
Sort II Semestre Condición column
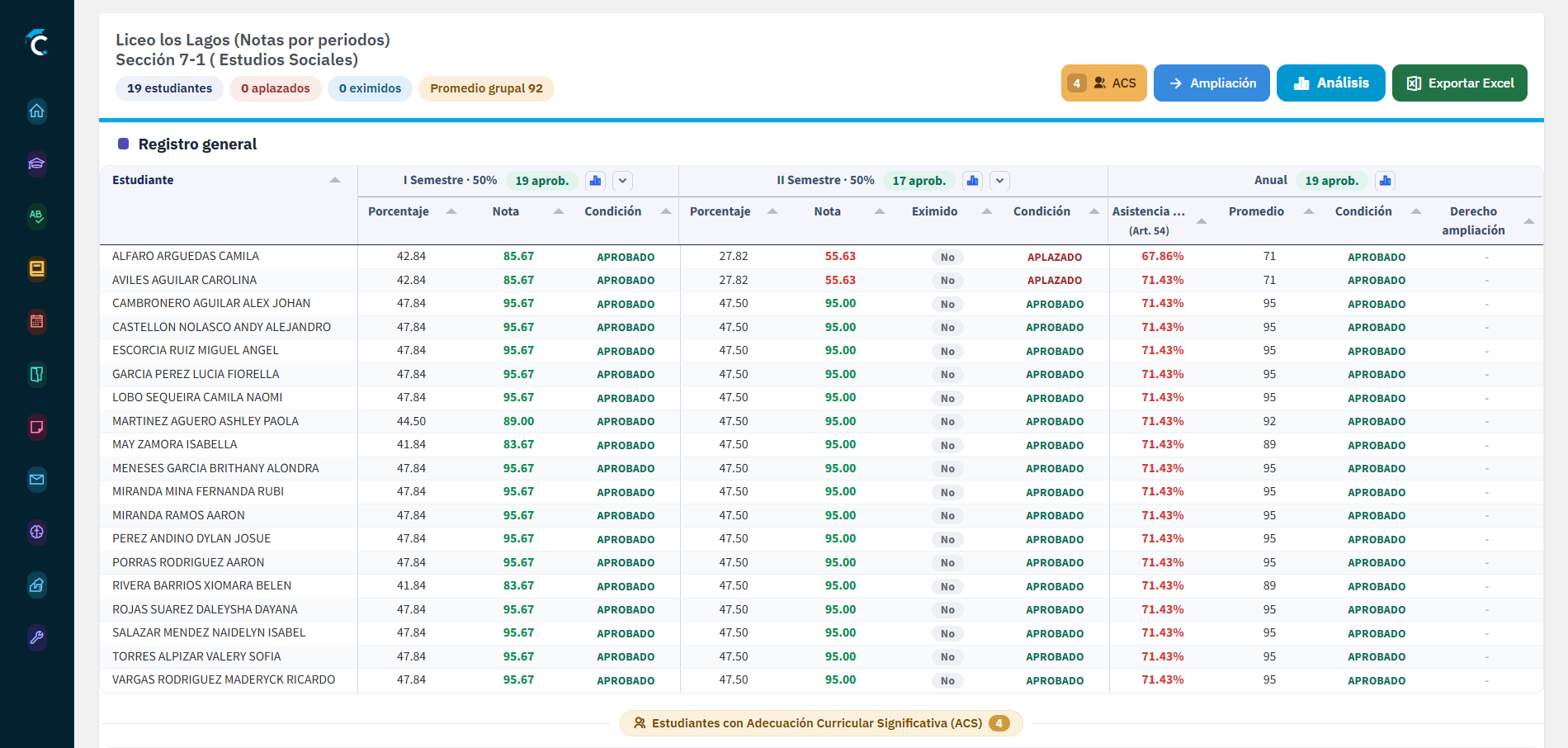1094,211
